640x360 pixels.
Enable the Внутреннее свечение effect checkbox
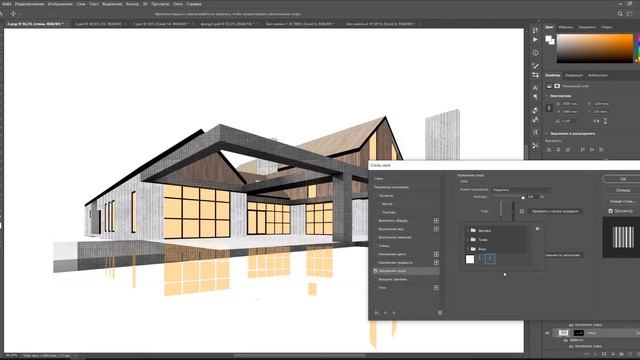point(376,237)
